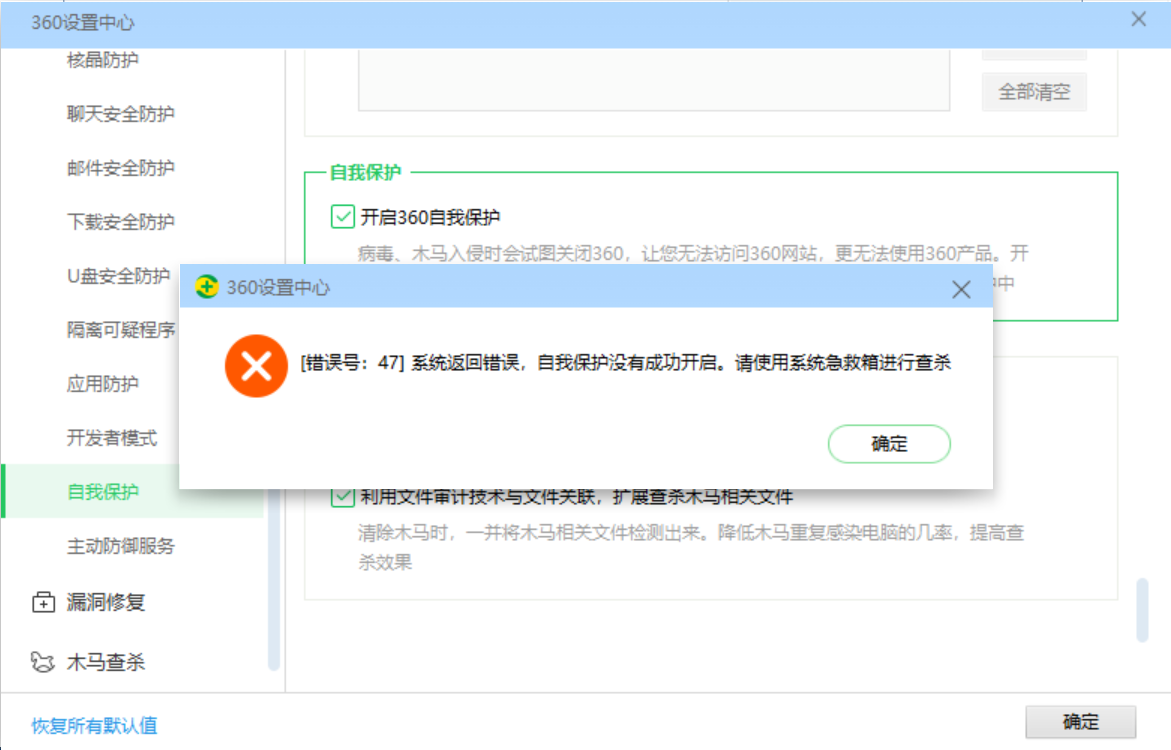Click the error message text 错误号: 47
1171x750 pixels.
pos(625,363)
